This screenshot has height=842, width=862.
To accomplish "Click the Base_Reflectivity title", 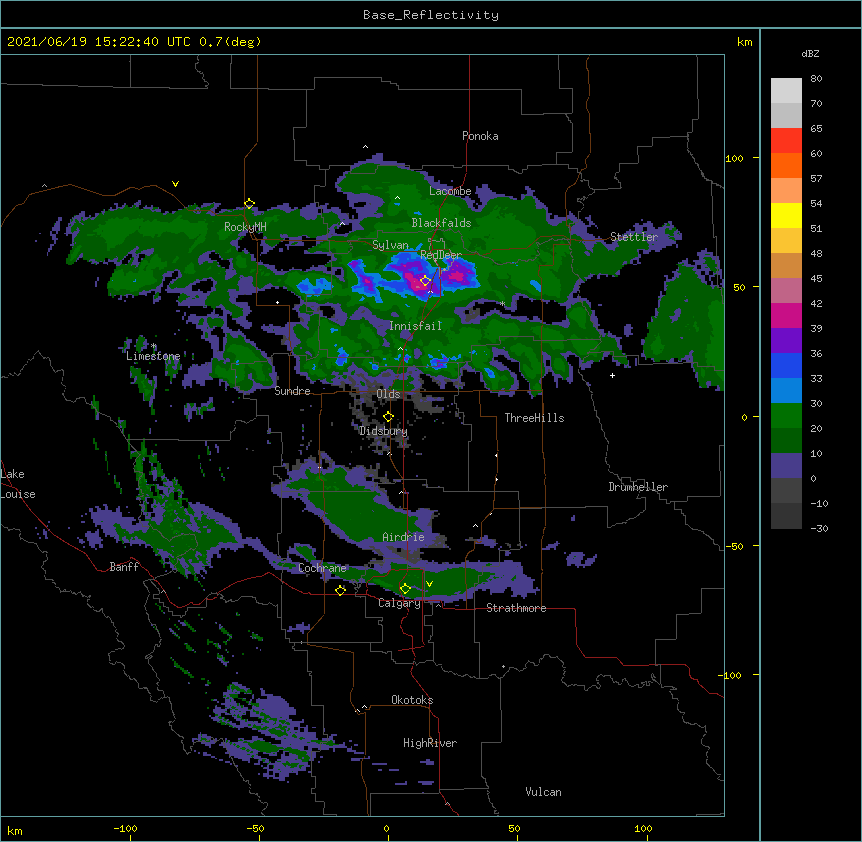I will (x=431, y=15).
